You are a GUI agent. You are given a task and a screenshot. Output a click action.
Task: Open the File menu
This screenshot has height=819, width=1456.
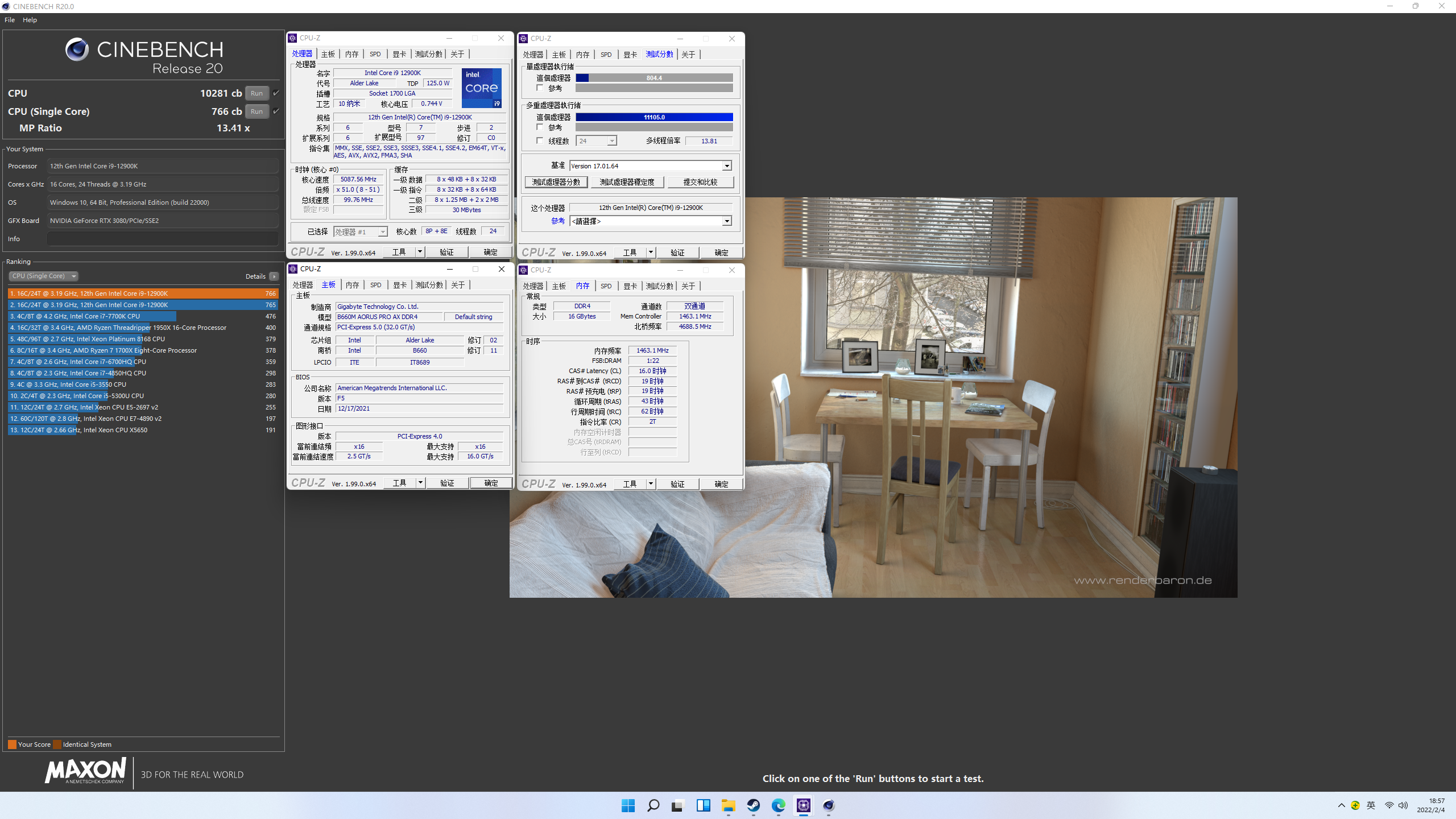10,20
